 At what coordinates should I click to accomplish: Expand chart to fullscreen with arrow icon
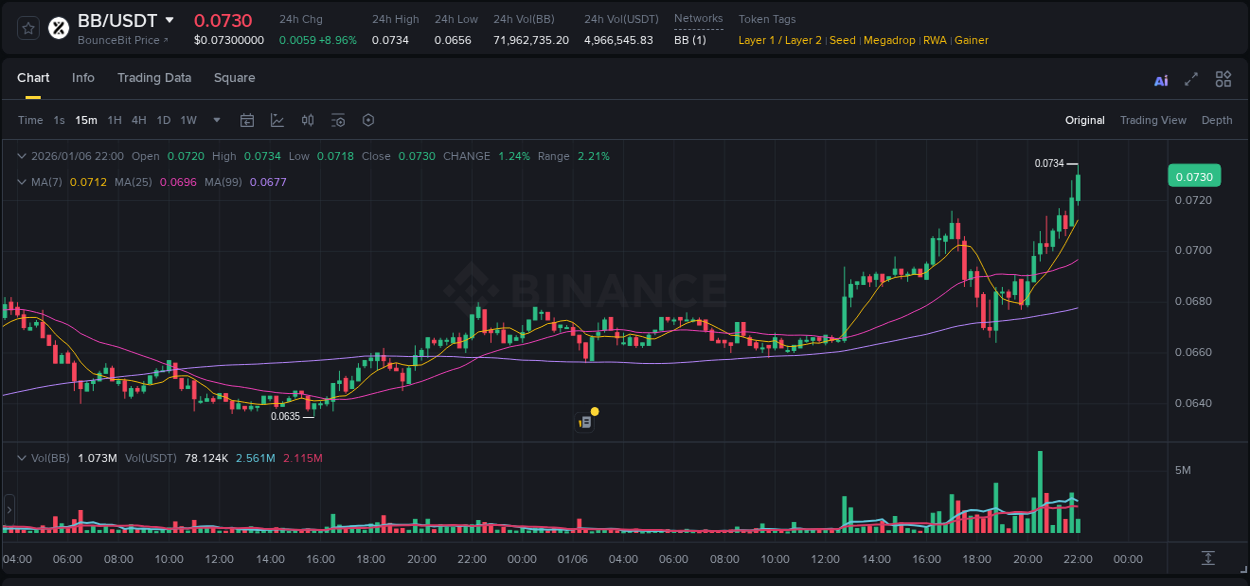[1190, 79]
